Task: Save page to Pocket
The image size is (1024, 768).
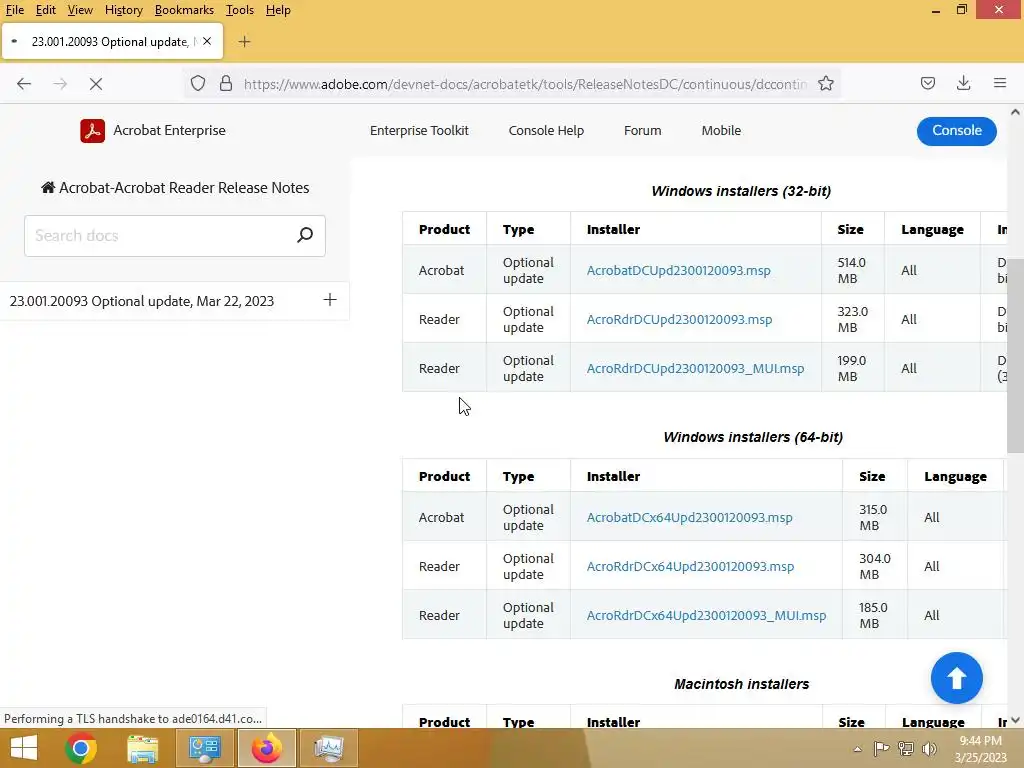Action: (x=927, y=83)
